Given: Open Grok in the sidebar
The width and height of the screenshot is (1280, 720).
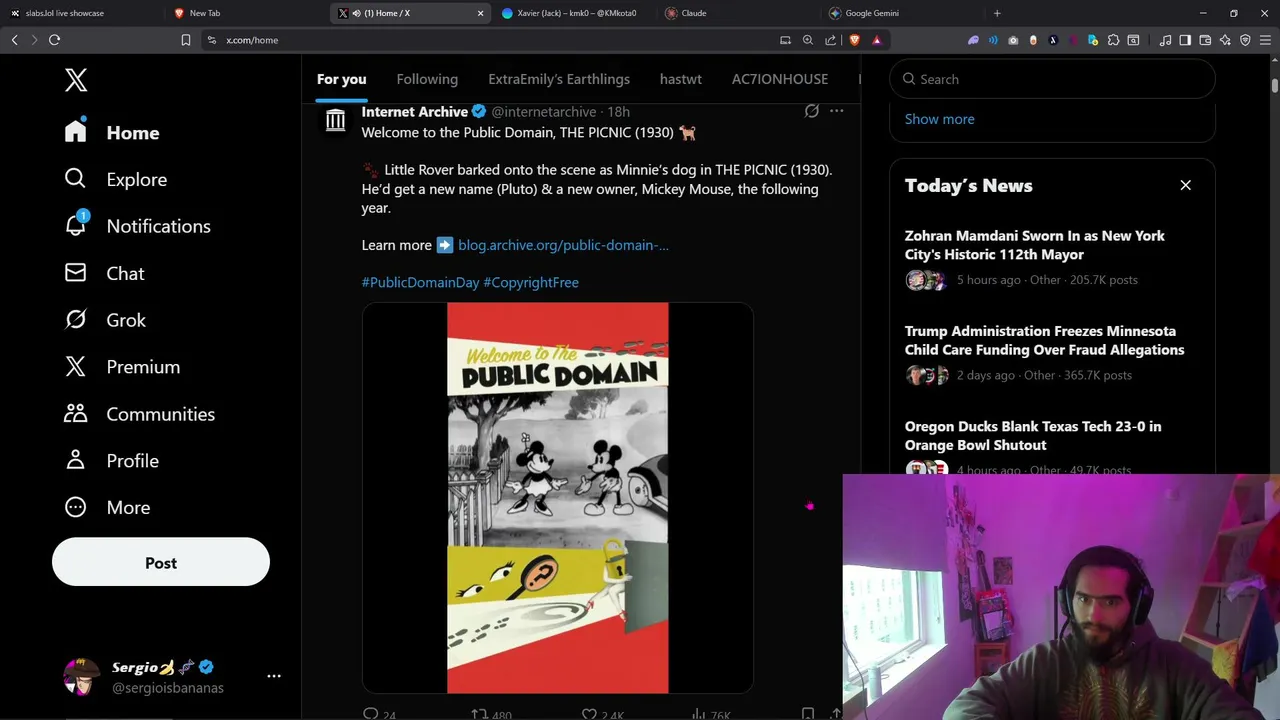Looking at the screenshot, I should (105, 320).
